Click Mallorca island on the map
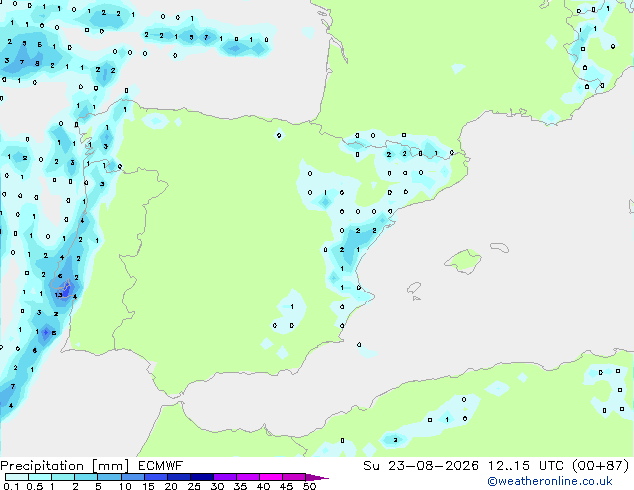This screenshot has height=490, width=634. (x=463, y=261)
